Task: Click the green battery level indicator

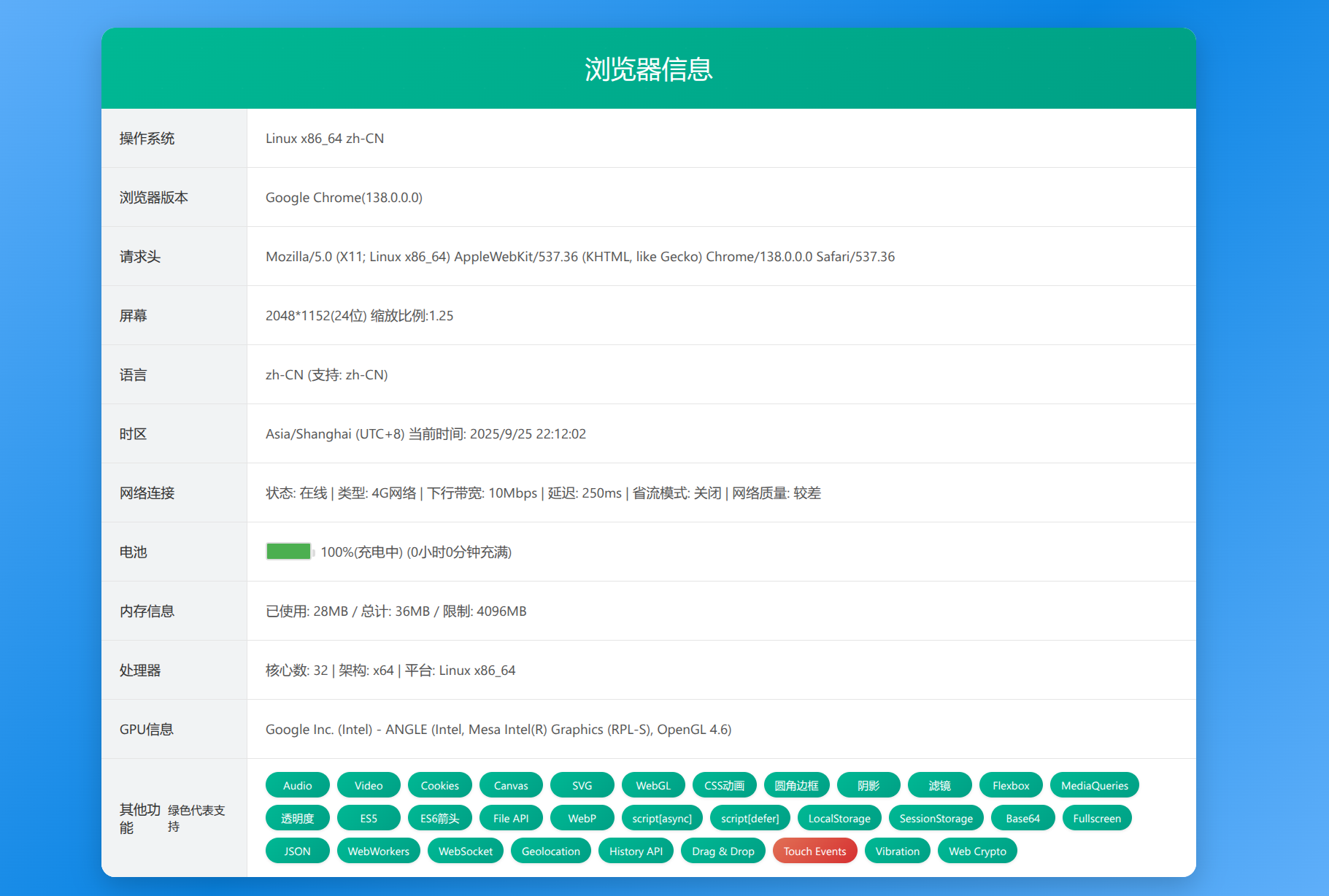Action: tap(289, 552)
